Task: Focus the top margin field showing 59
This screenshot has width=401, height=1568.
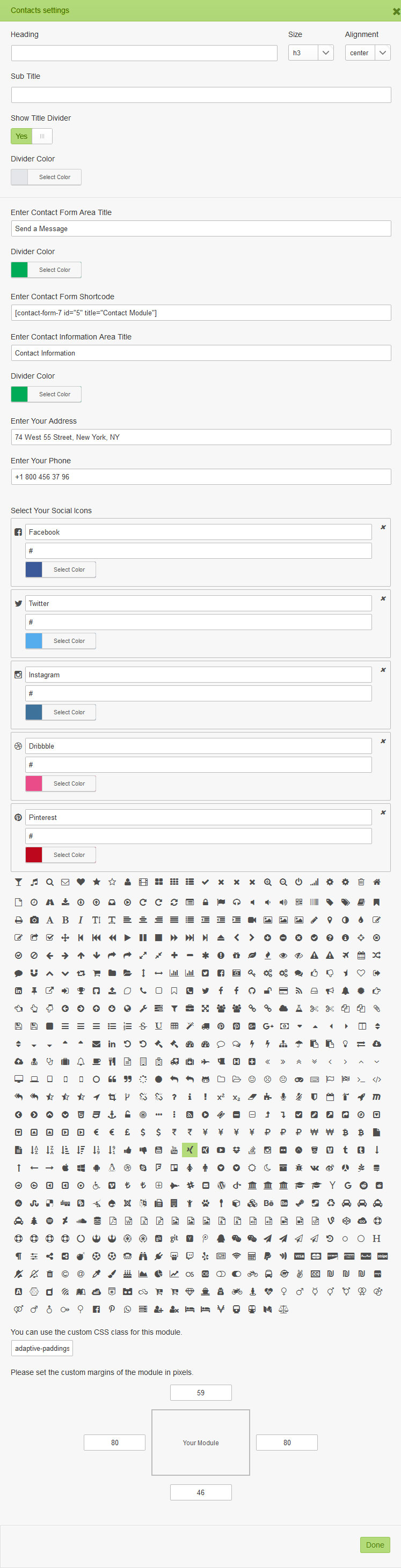Action: click(x=201, y=1393)
